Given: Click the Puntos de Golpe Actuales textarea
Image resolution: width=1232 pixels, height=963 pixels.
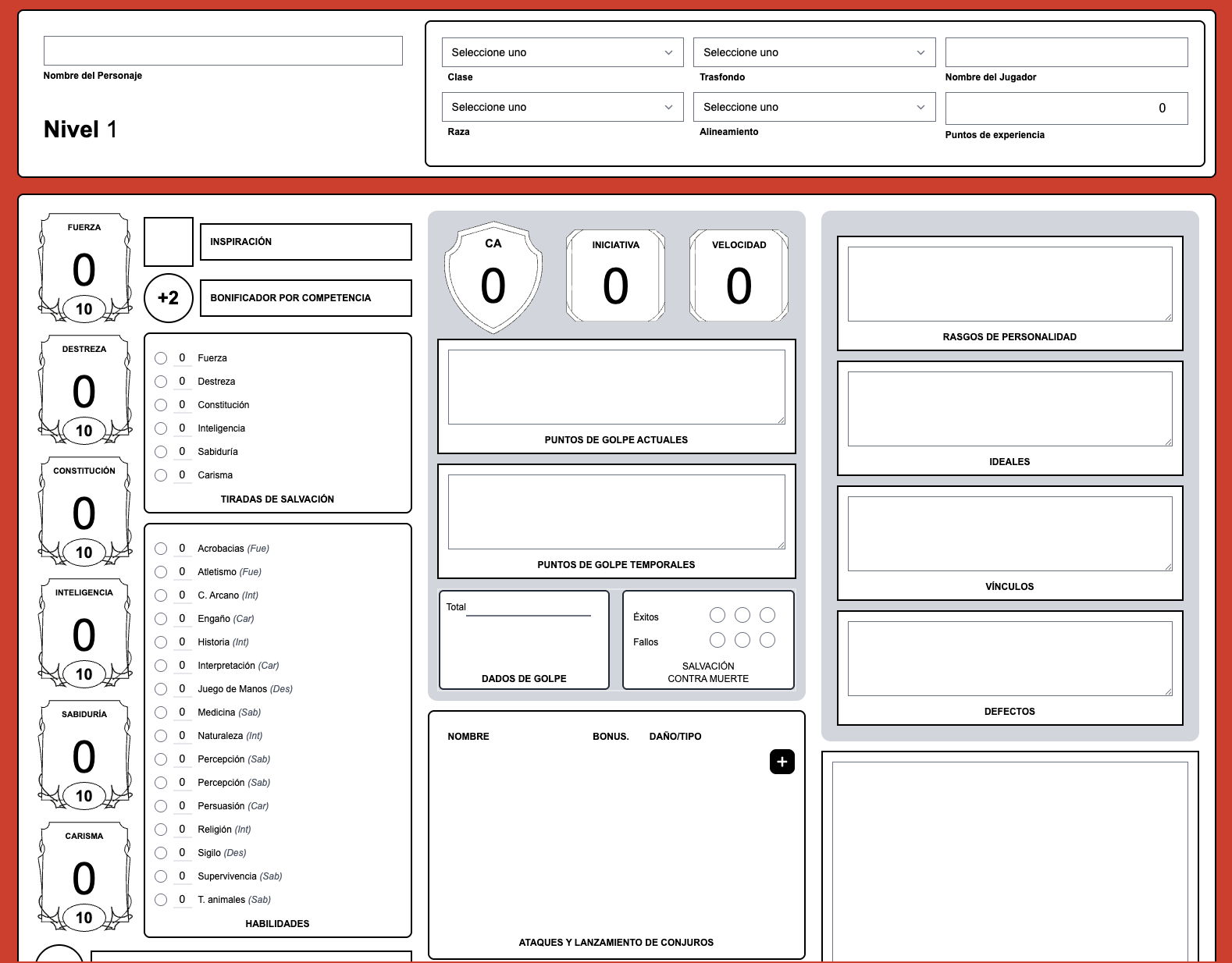Looking at the screenshot, I should pos(617,387).
